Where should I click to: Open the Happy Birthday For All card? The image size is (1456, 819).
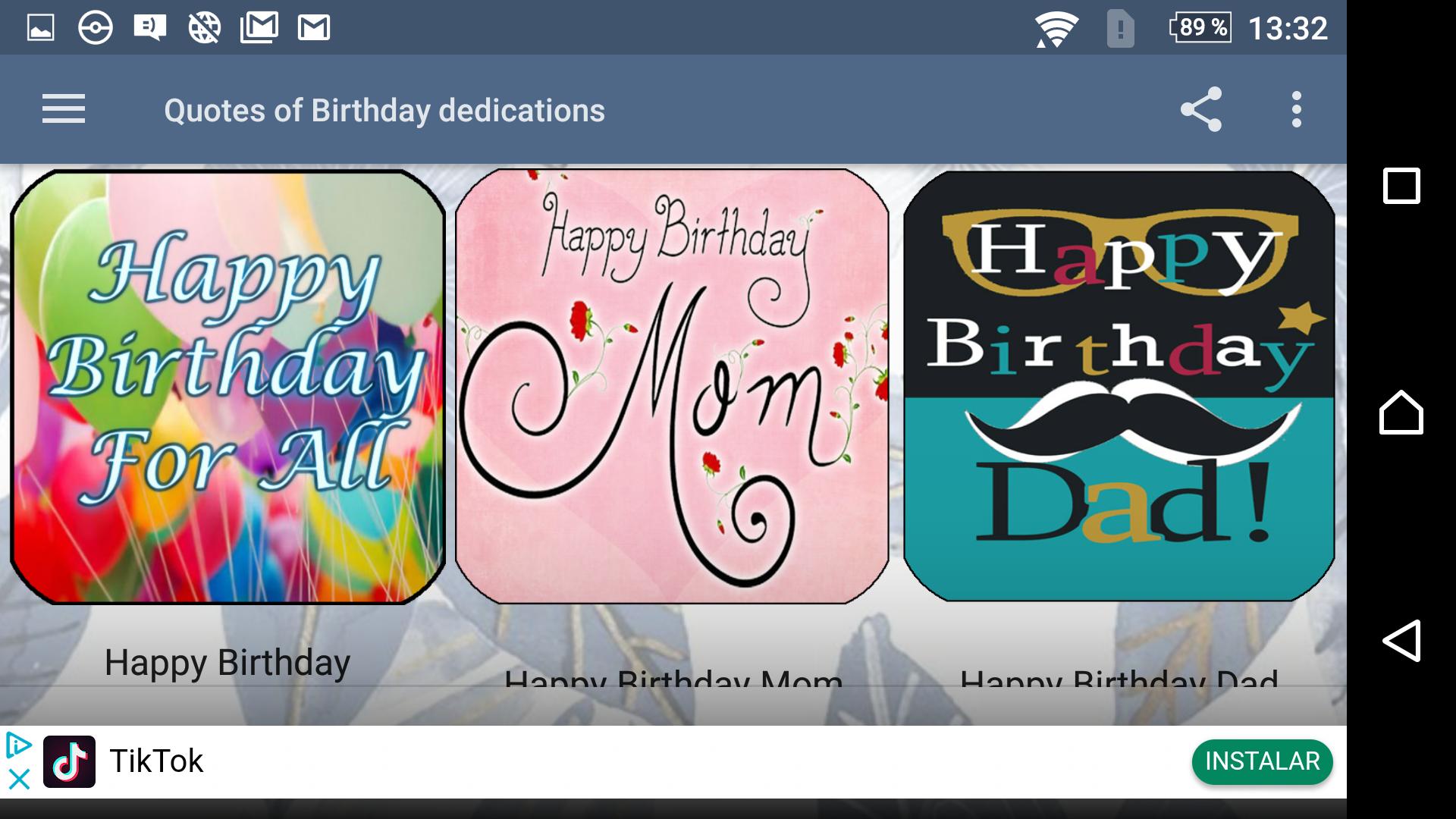(227, 387)
